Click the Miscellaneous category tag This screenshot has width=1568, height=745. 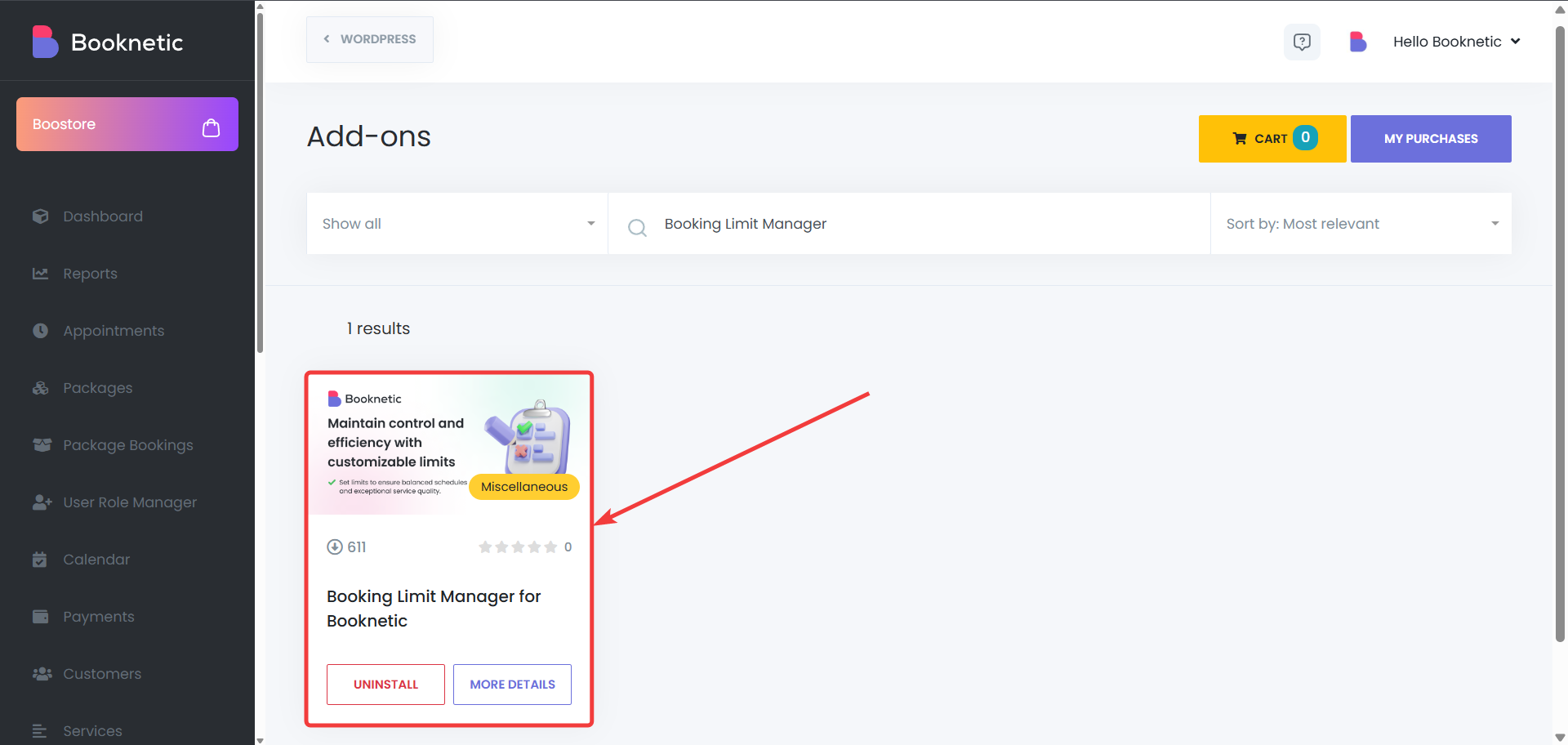524,487
